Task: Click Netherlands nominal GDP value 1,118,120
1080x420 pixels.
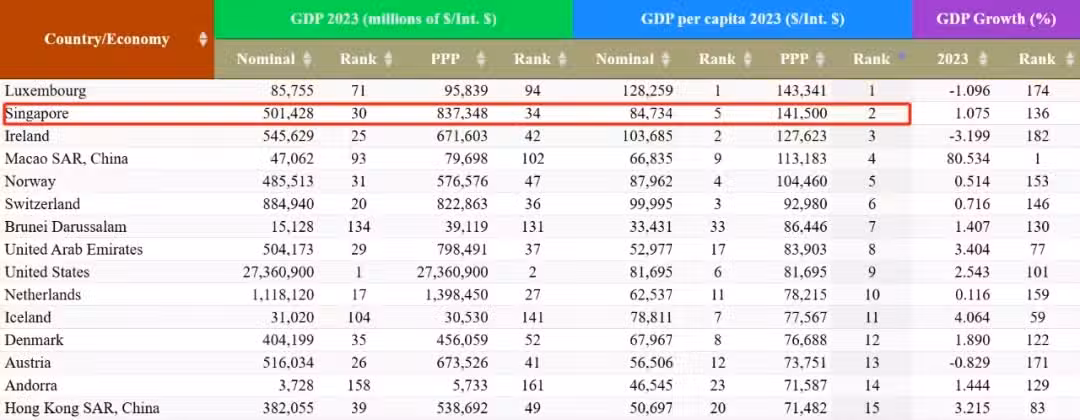Action: click(282, 295)
